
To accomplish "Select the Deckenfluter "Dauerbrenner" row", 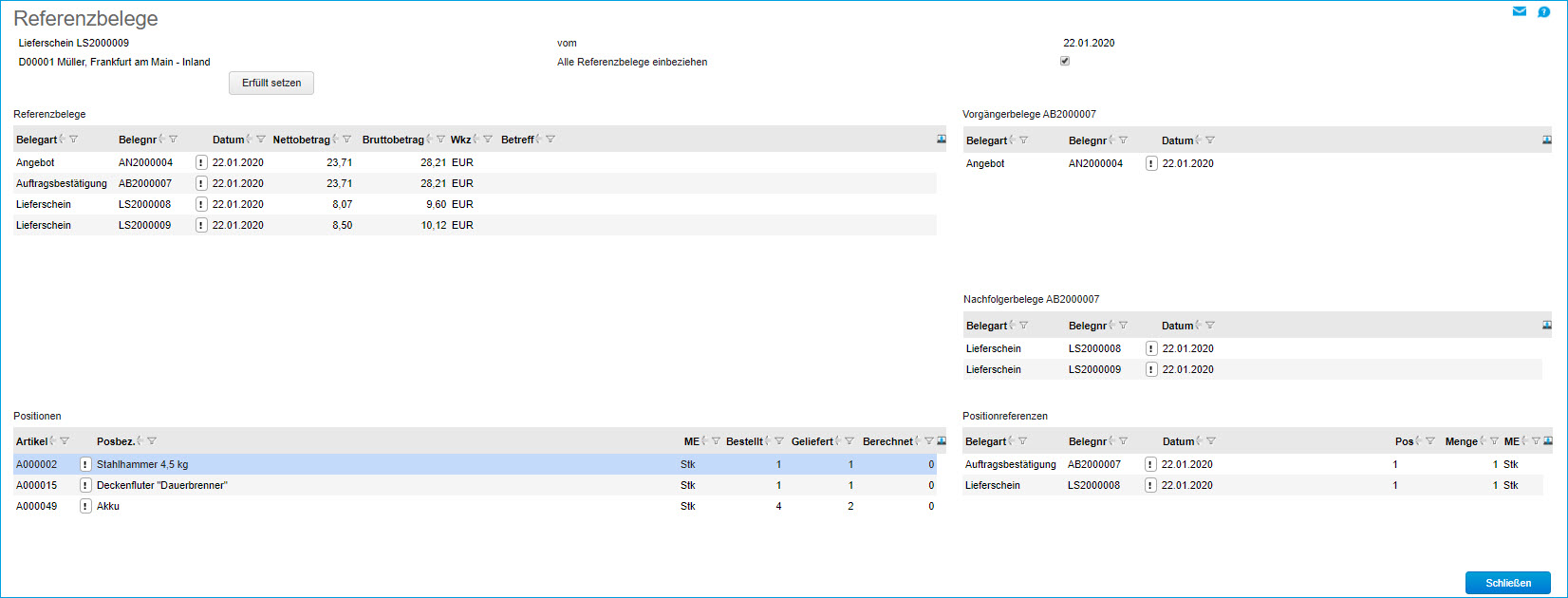I will [x=380, y=485].
